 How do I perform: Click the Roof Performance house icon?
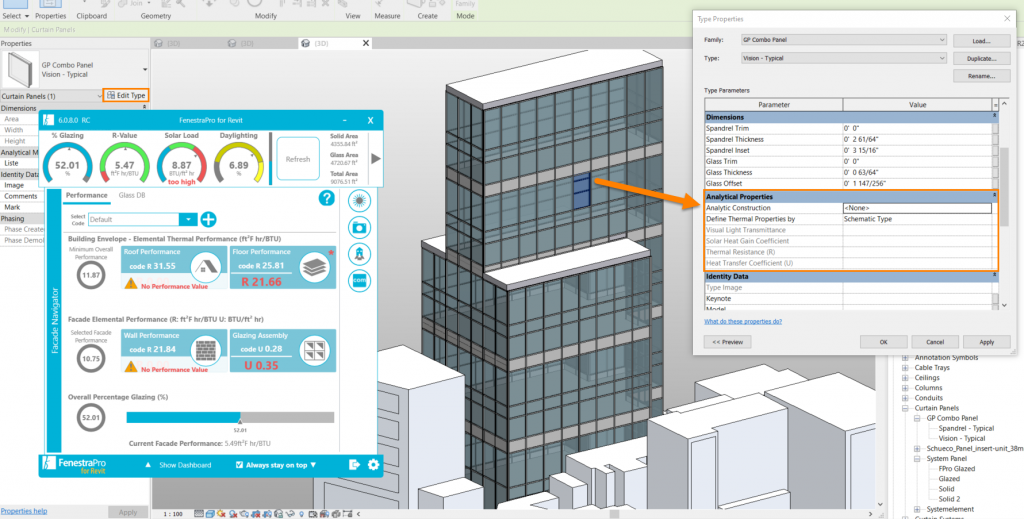tap(204, 266)
